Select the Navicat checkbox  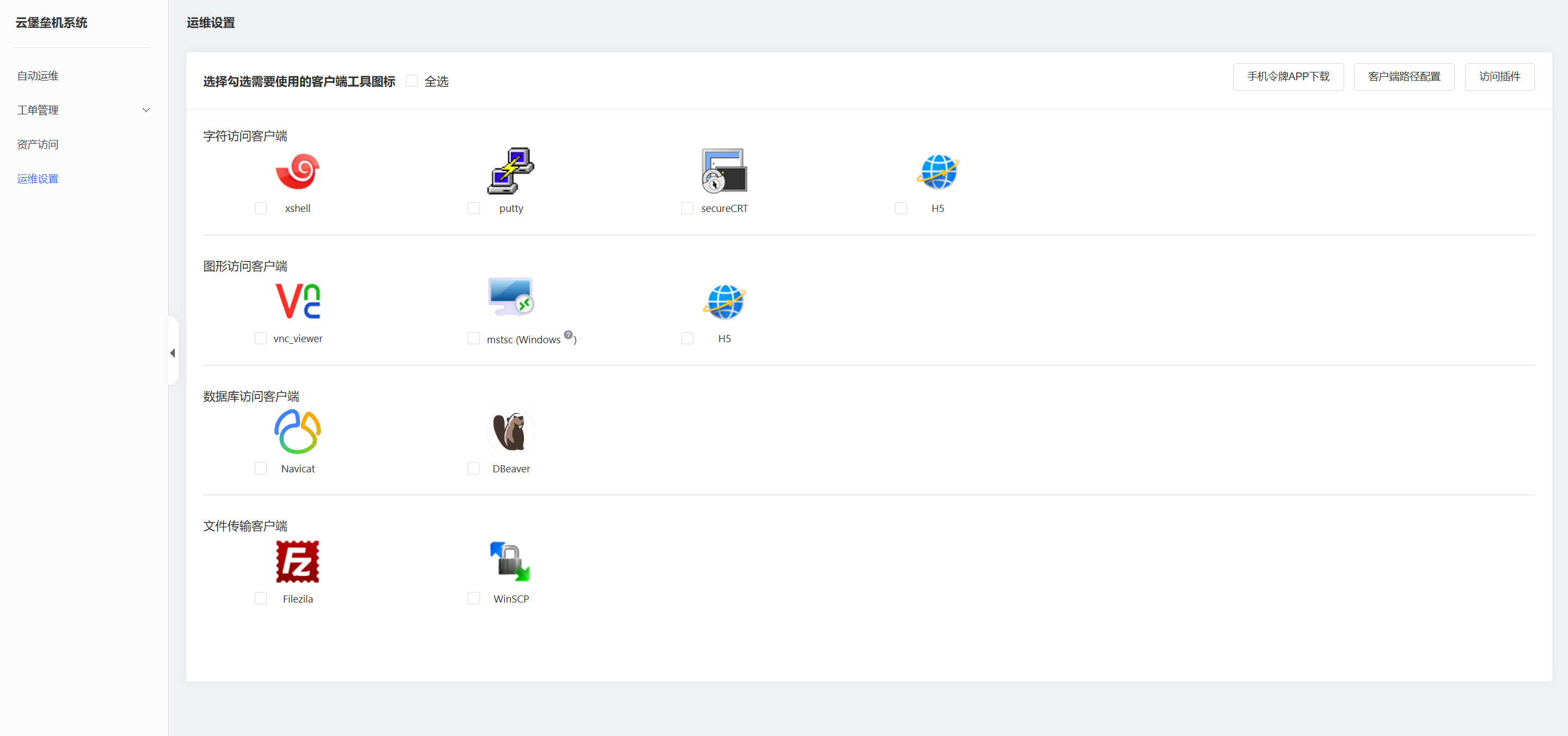coord(260,468)
